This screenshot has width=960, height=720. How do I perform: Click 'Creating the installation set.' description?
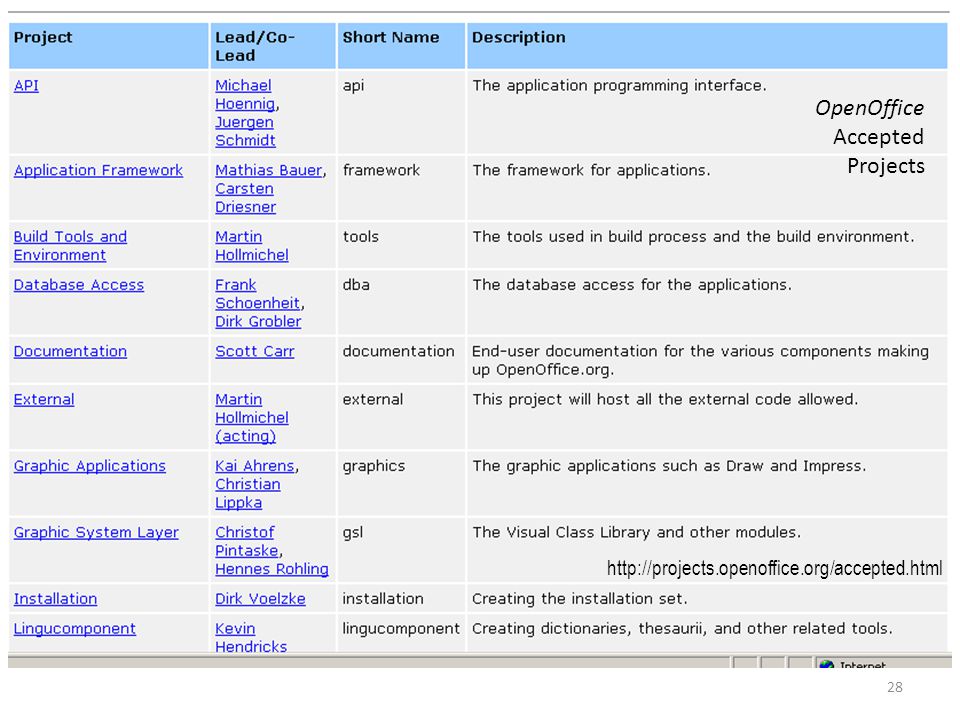click(x=579, y=599)
